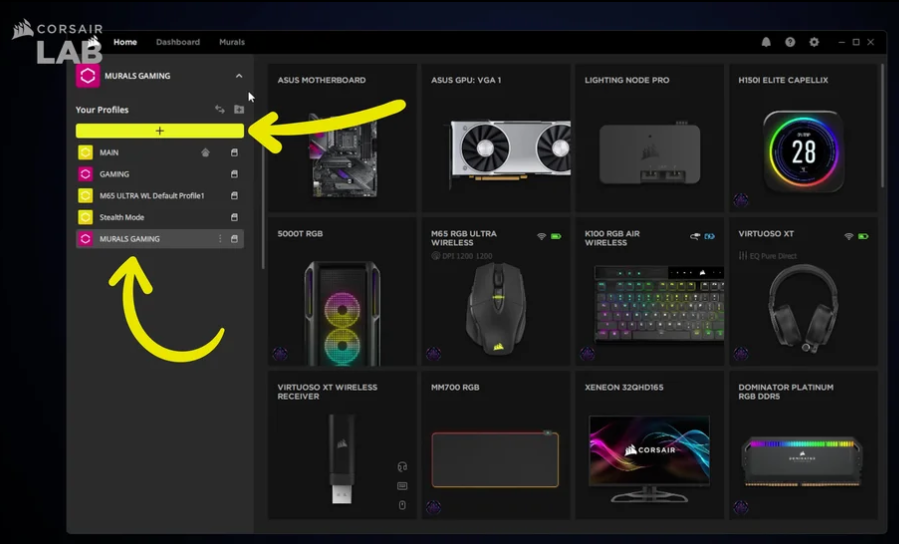Click the wireless signal icon on Virtuoso XT tile

tap(849, 236)
